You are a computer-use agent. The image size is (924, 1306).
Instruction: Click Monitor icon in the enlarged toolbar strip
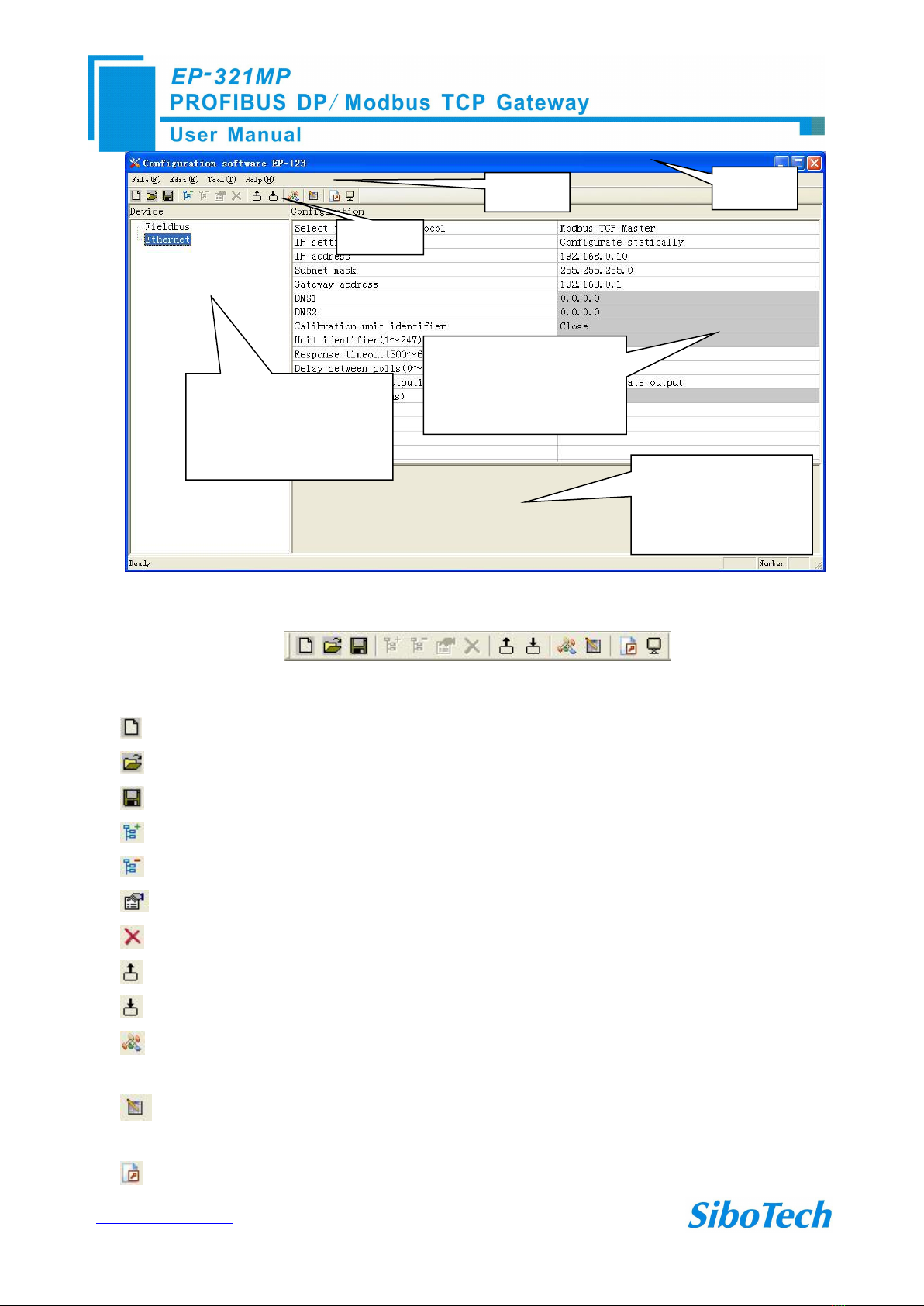click(x=654, y=646)
